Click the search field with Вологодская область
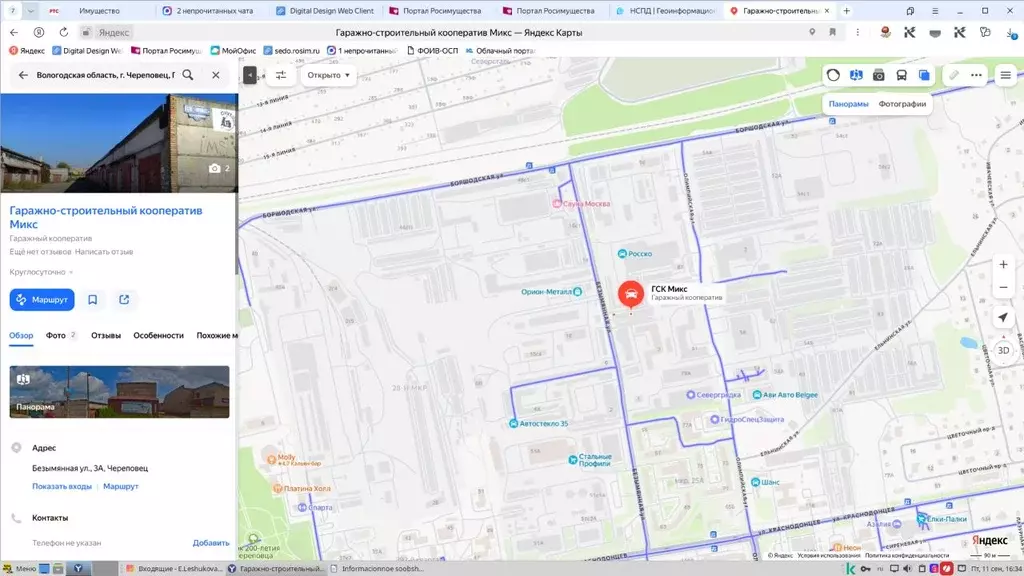 coord(106,75)
